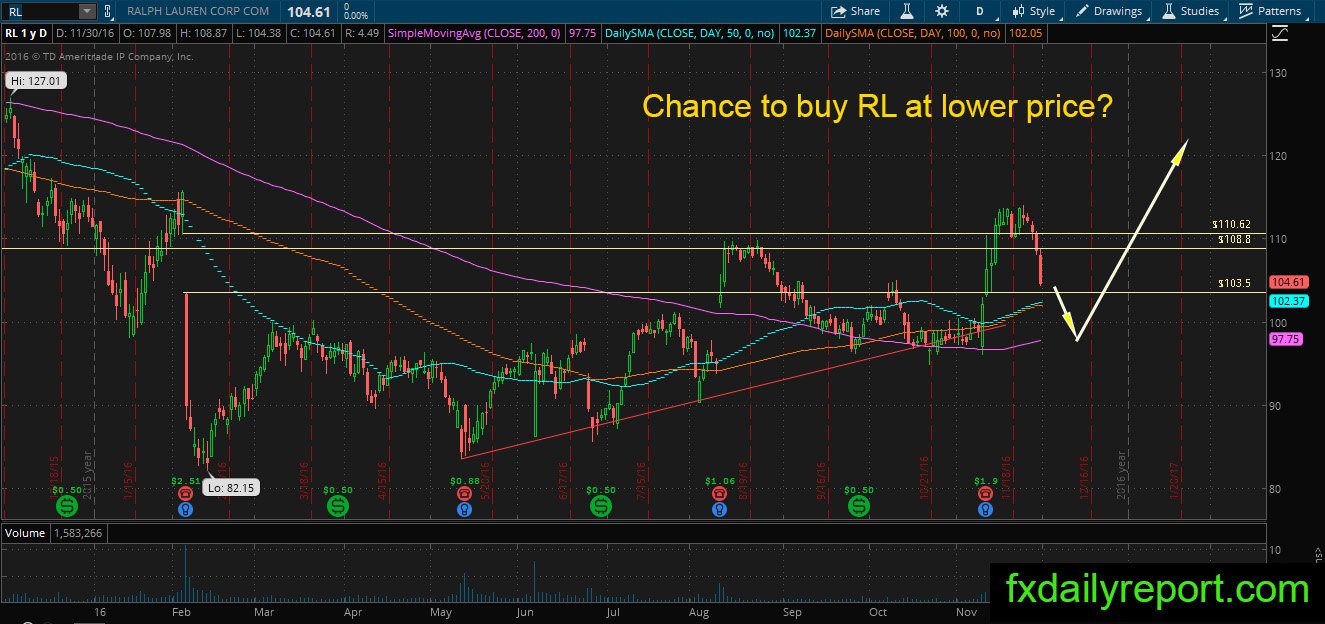
Task: Click the blue lightbulb icon in August
Action: click(720, 509)
